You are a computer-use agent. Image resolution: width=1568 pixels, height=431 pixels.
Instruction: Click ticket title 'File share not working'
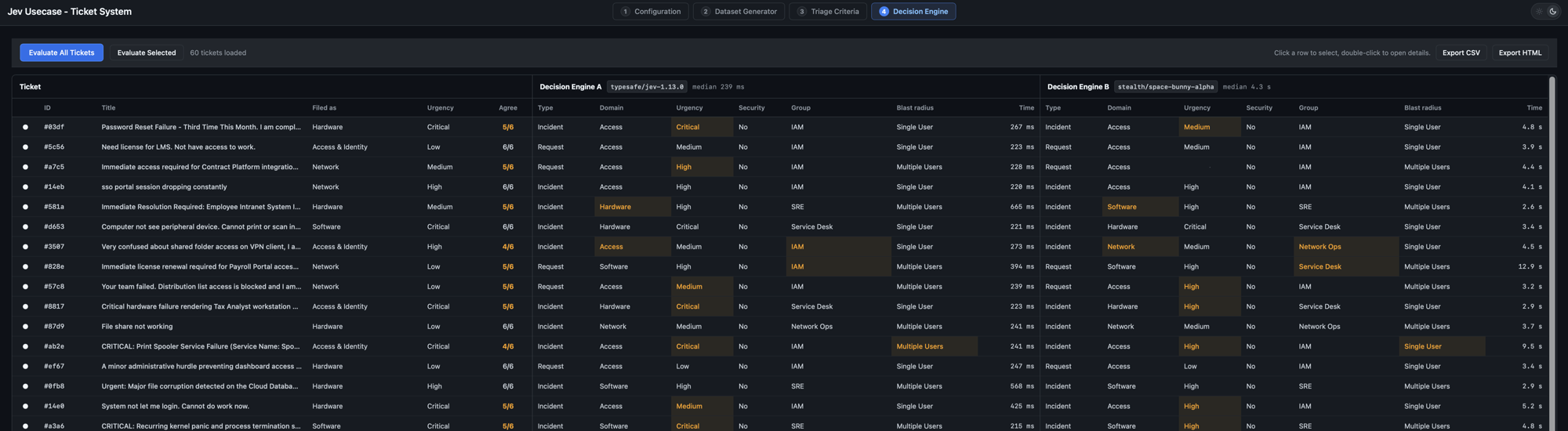[x=137, y=327]
